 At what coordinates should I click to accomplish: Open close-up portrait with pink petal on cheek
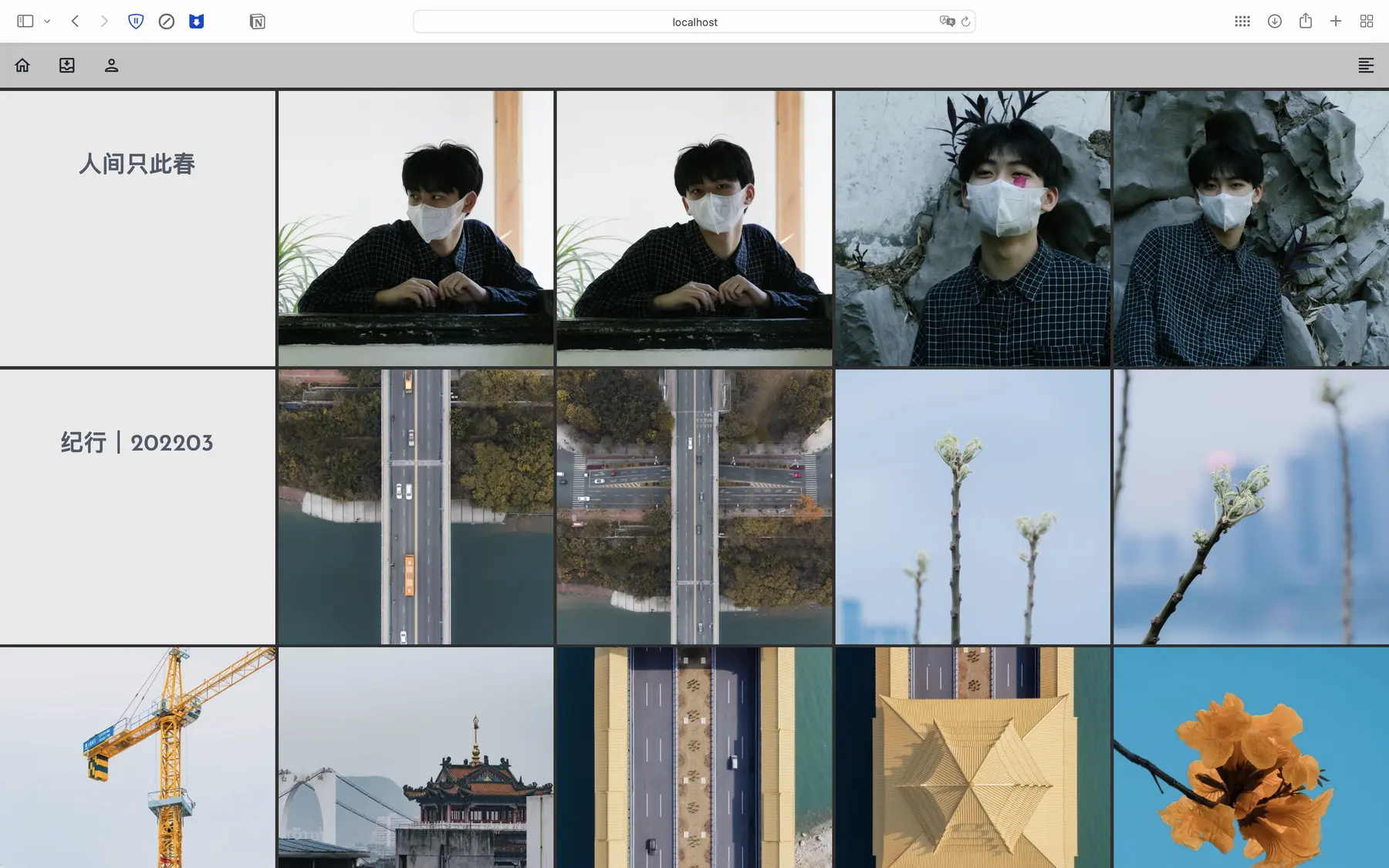972,228
